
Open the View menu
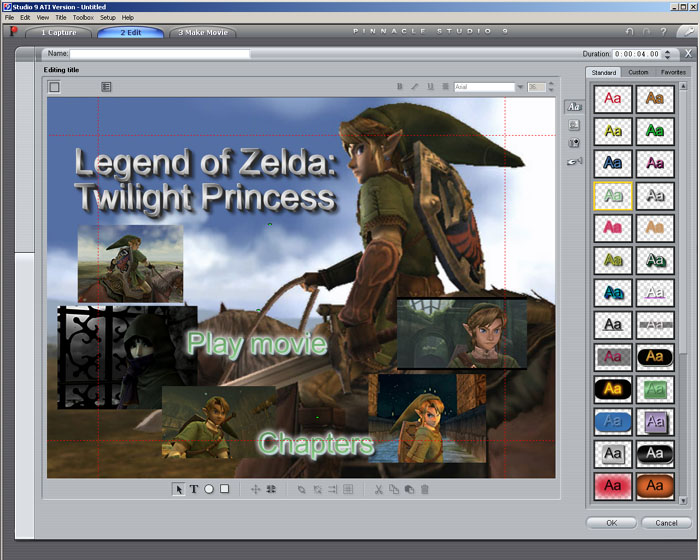(42, 17)
